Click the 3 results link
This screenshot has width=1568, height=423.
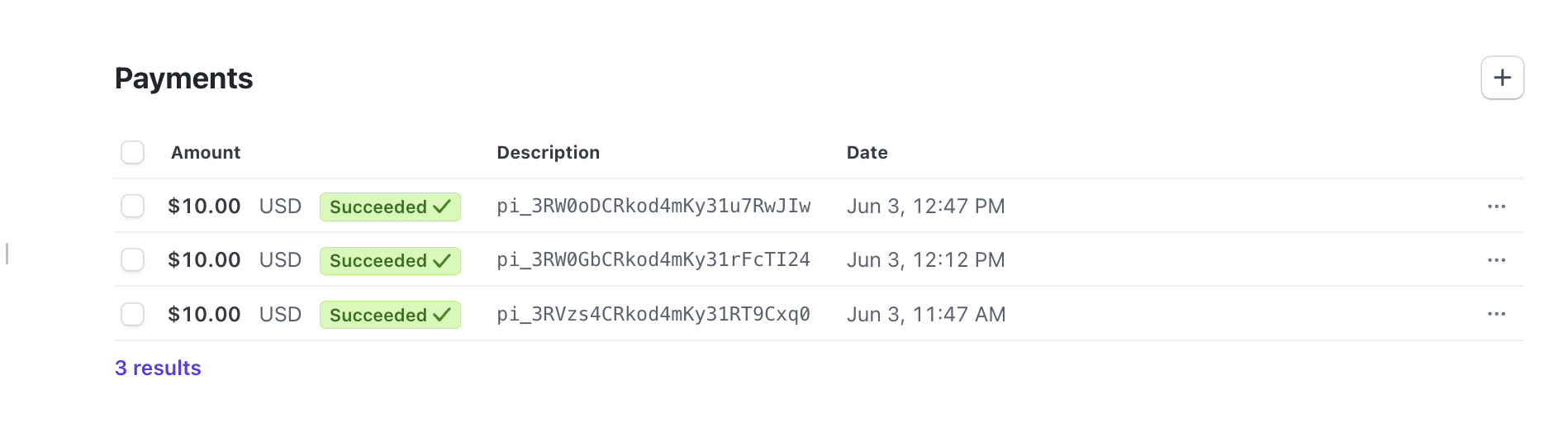point(158,368)
